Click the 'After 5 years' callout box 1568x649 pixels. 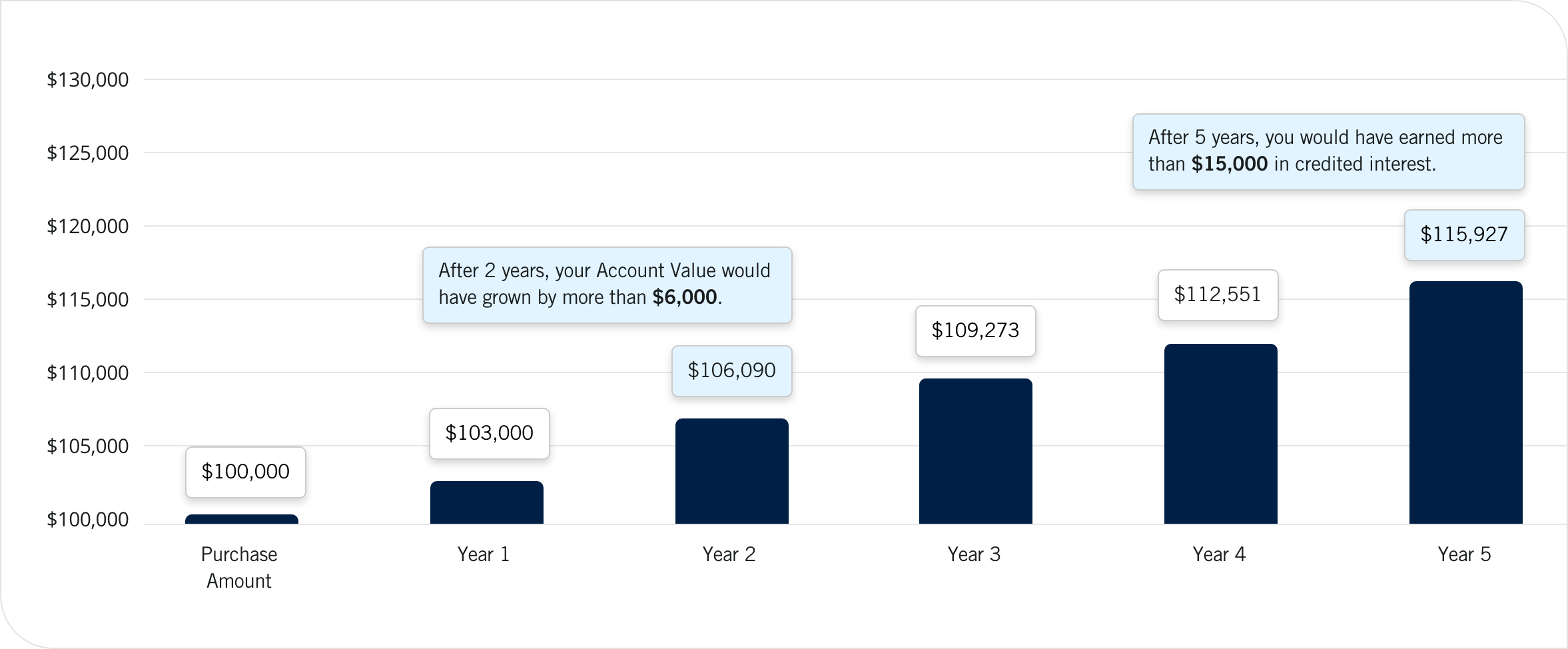click(1328, 151)
